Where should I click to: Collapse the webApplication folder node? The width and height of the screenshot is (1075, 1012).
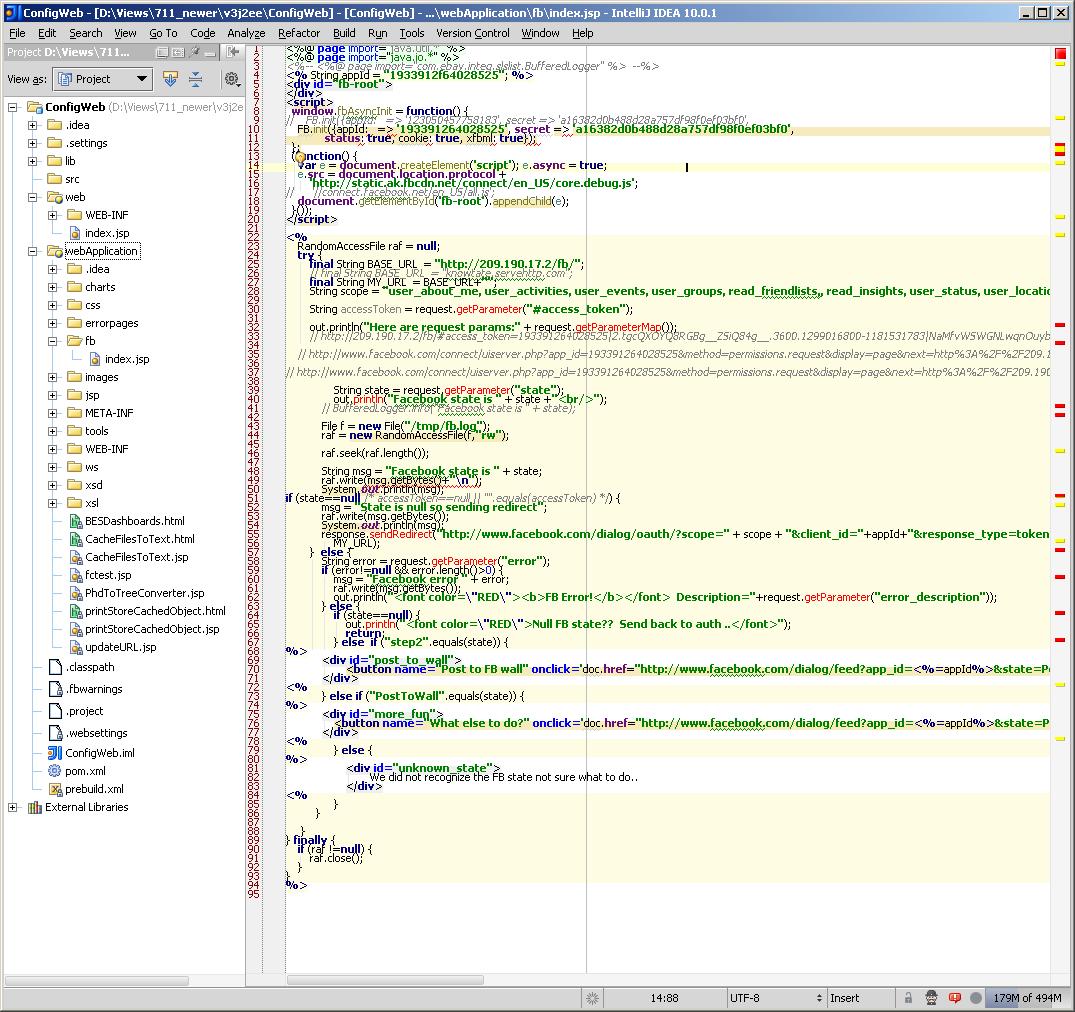[33, 251]
